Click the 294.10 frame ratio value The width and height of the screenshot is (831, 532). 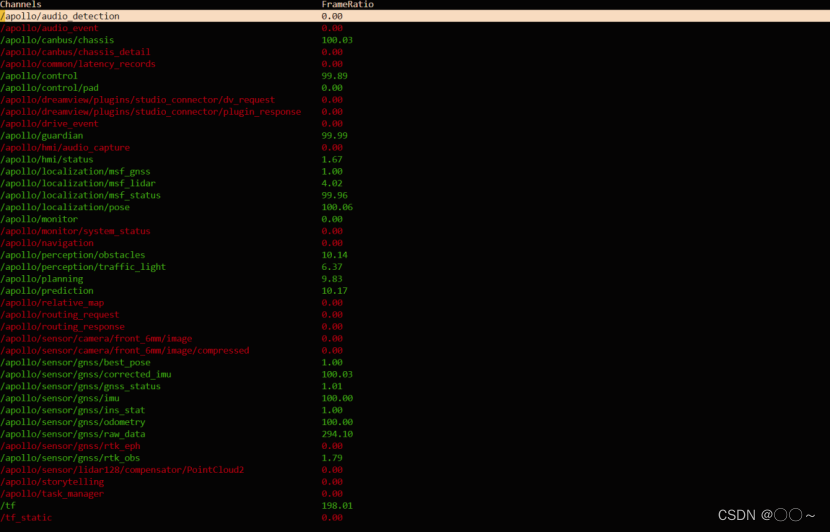click(x=337, y=433)
